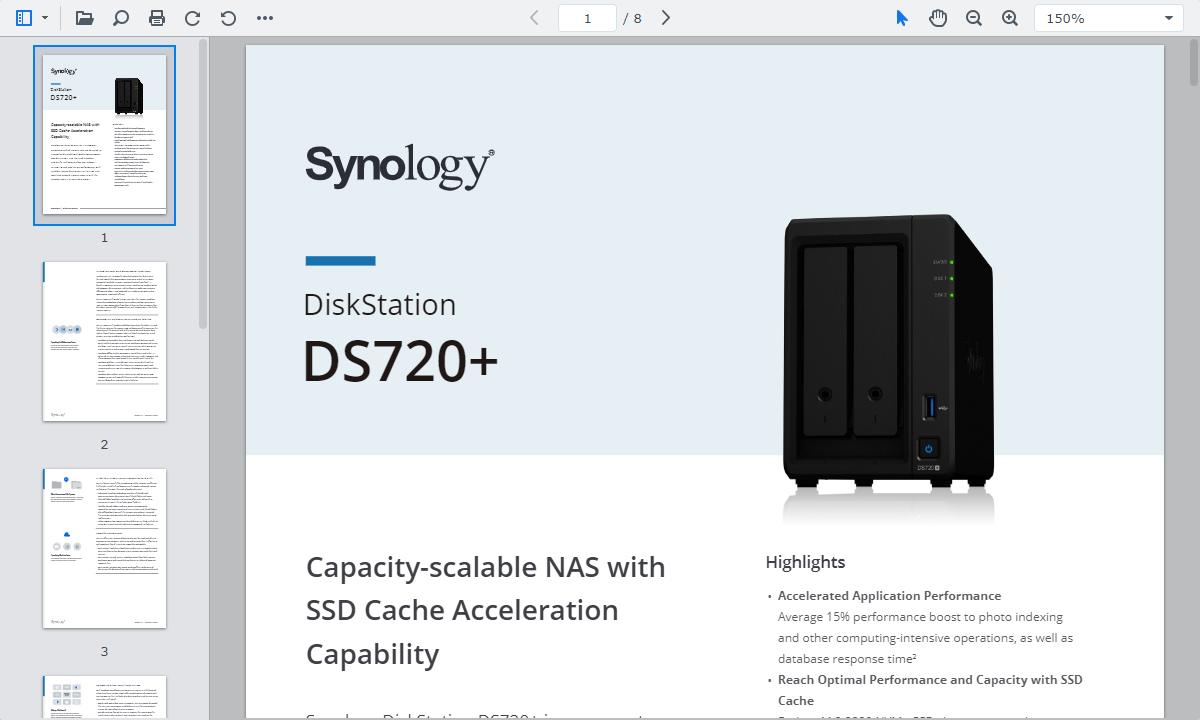This screenshot has width=1200, height=720.
Task: Rotate the page counterclockwise
Action: [x=226, y=17]
